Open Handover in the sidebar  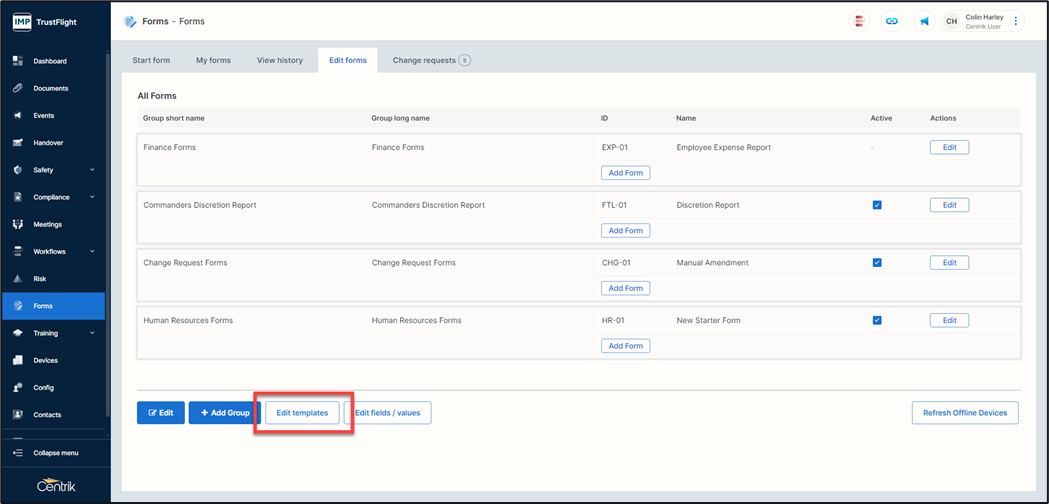pyautogui.click(x=48, y=143)
